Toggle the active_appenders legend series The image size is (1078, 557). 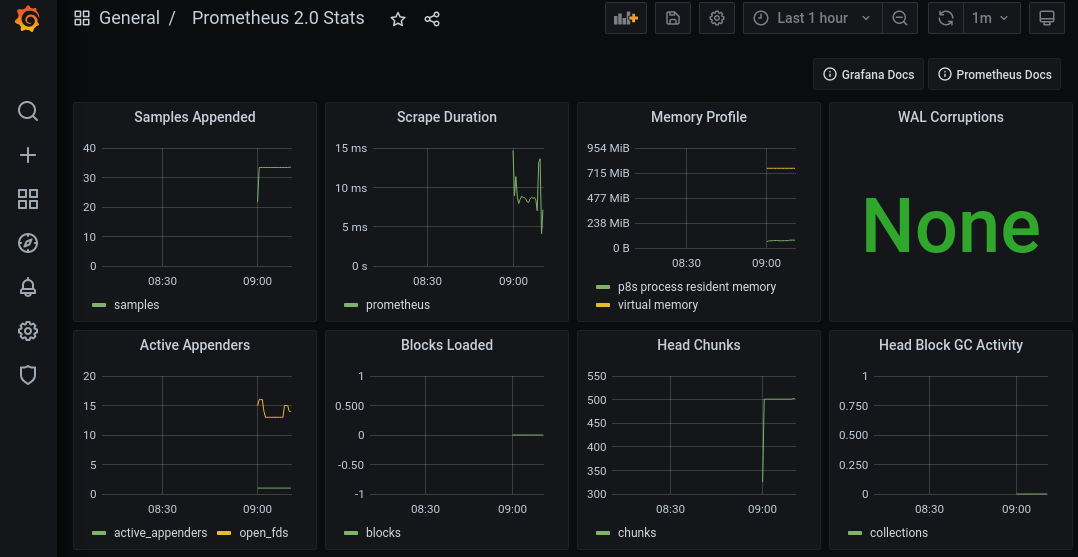(x=160, y=533)
